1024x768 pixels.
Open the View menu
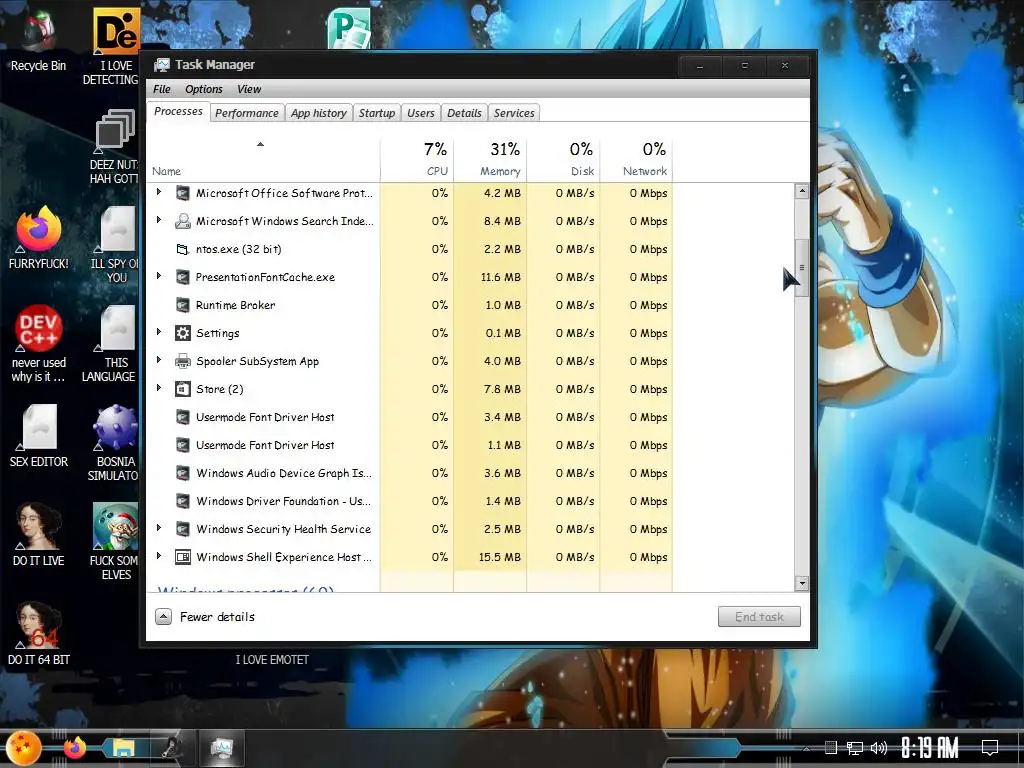(249, 89)
